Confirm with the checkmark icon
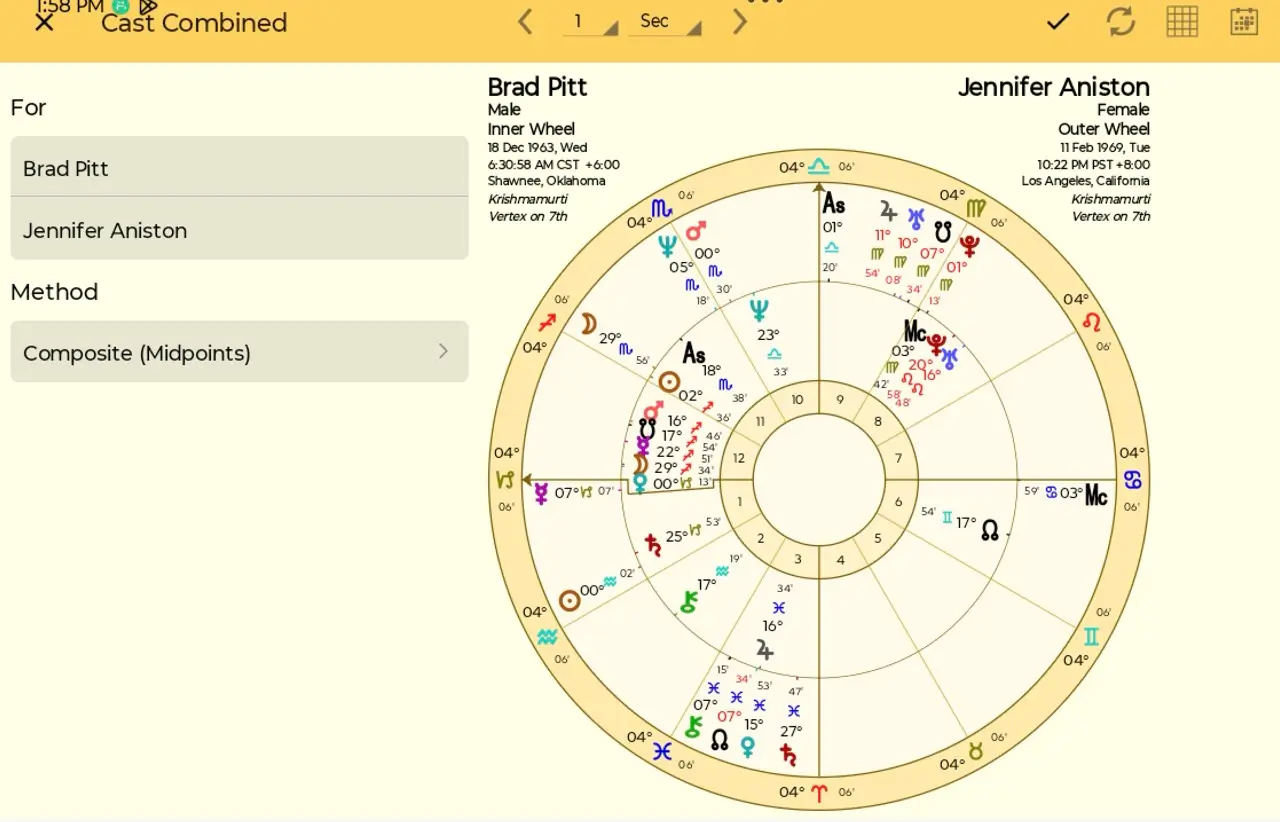Viewport: 1280px width, 822px height. pos(1058,21)
